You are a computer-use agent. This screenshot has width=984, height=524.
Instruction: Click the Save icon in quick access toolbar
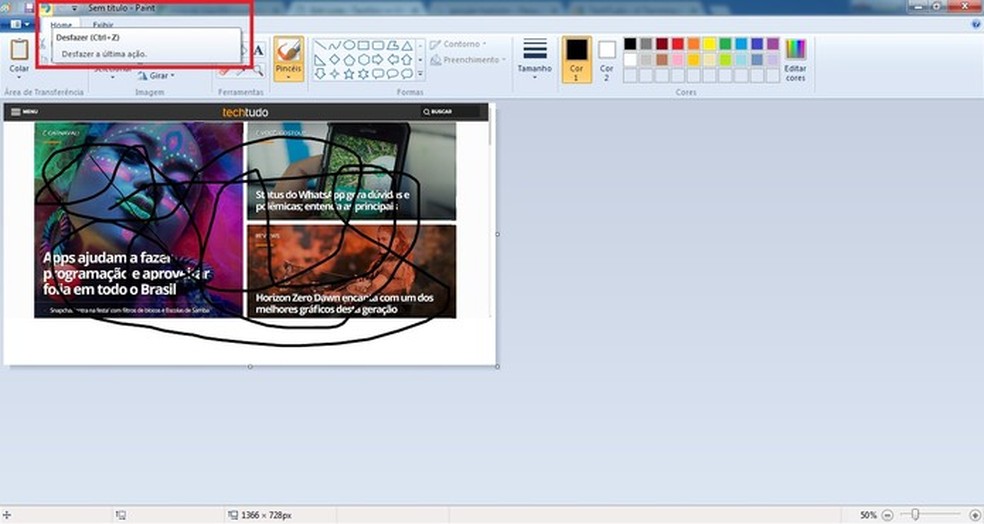pos(29,8)
